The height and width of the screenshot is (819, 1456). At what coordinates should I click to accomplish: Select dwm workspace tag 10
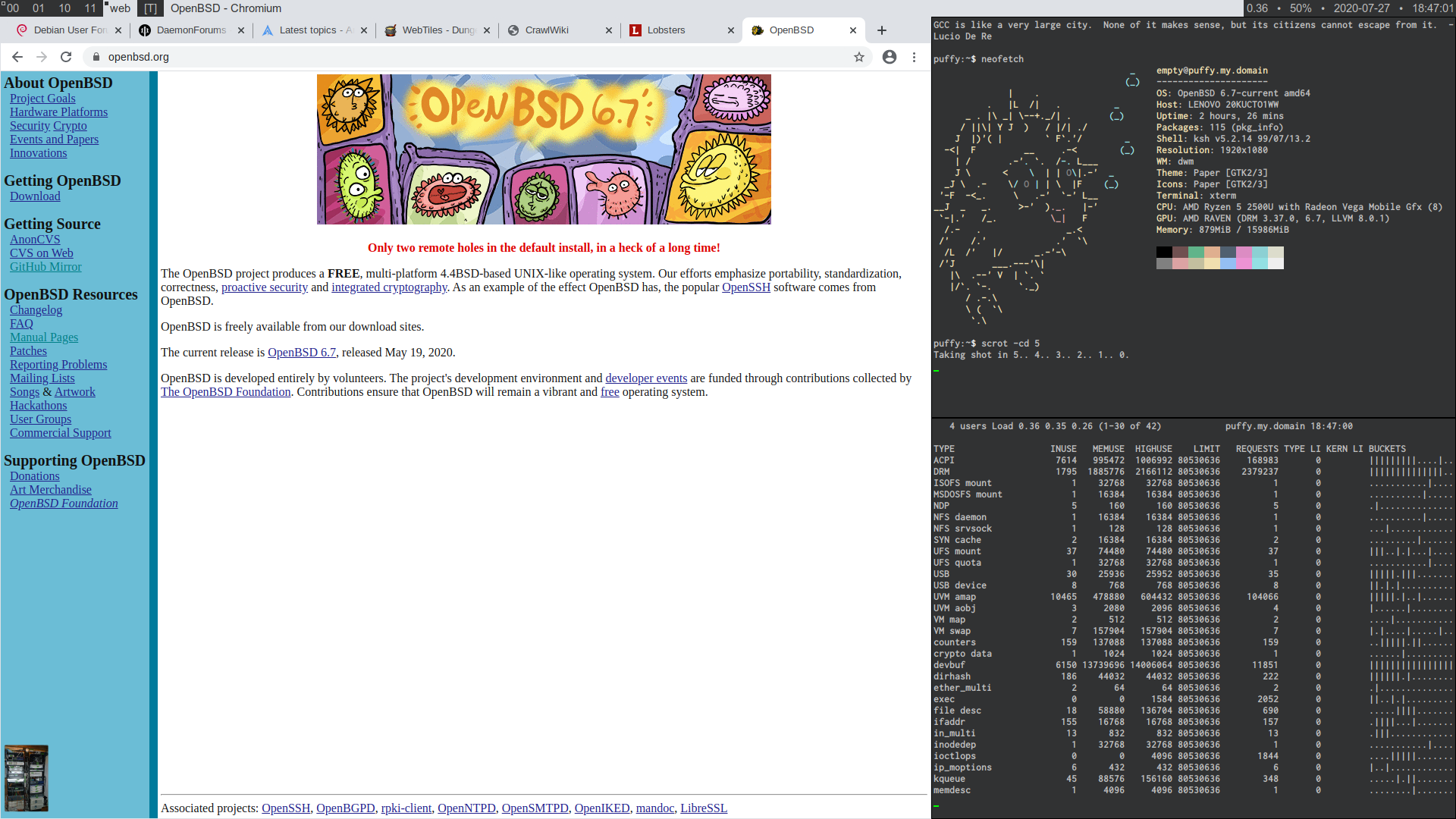(64, 8)
